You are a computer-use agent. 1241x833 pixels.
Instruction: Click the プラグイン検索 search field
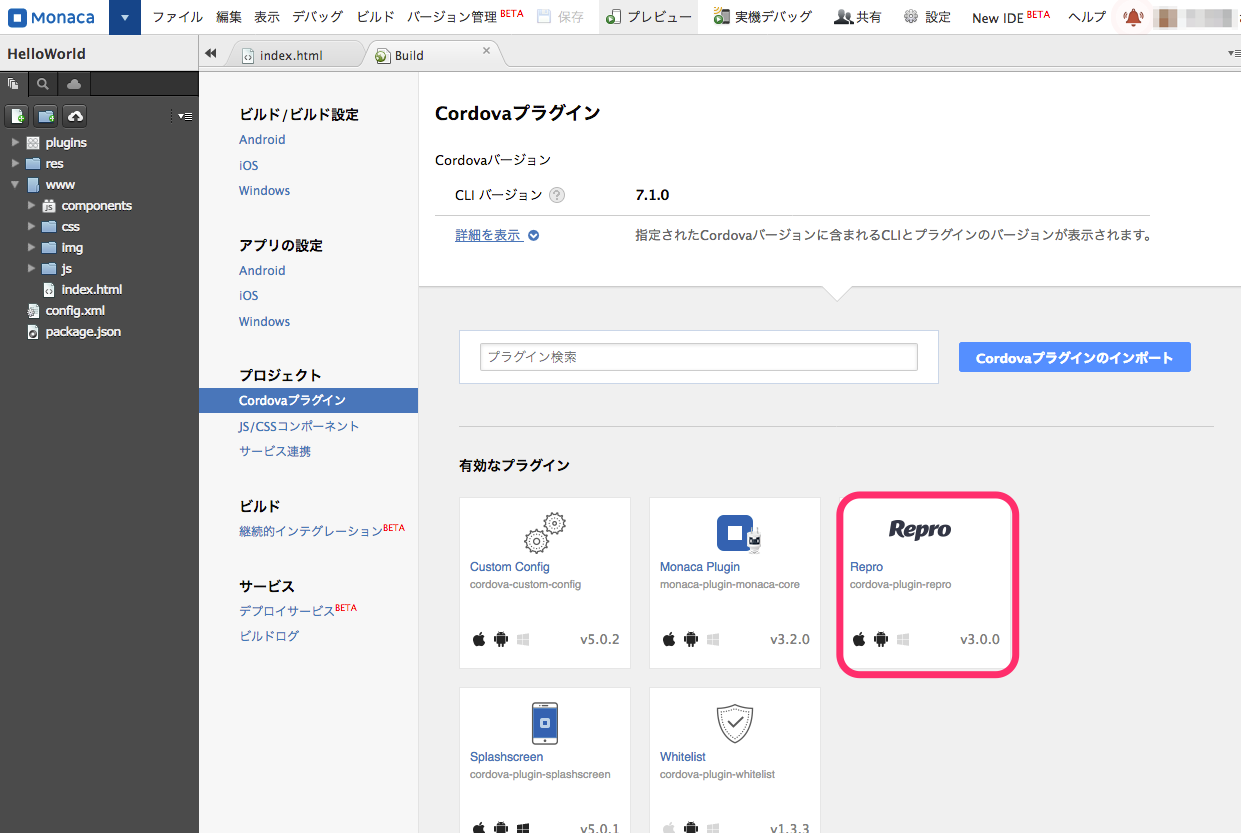[698, 357]
